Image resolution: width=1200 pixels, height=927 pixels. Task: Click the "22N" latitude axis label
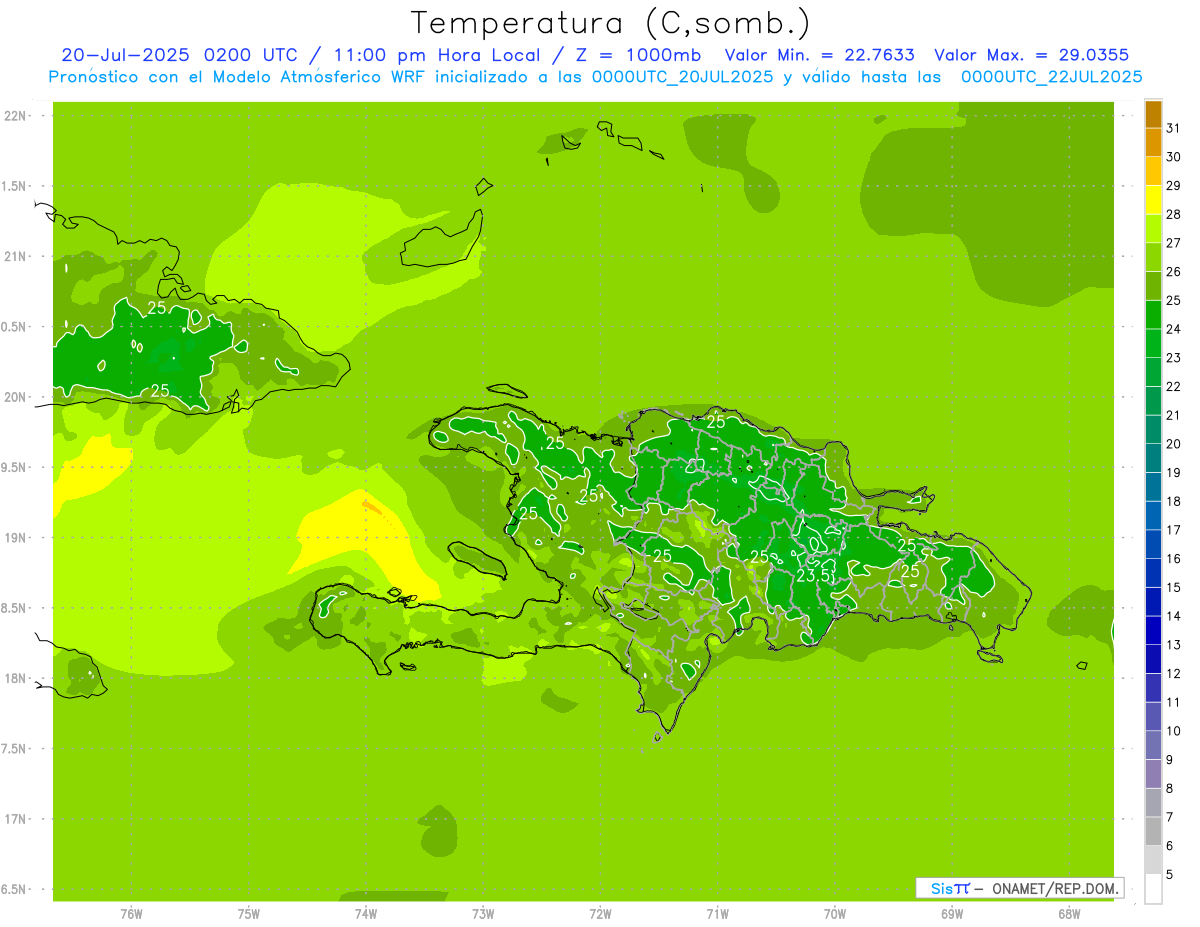click(16, 116)
